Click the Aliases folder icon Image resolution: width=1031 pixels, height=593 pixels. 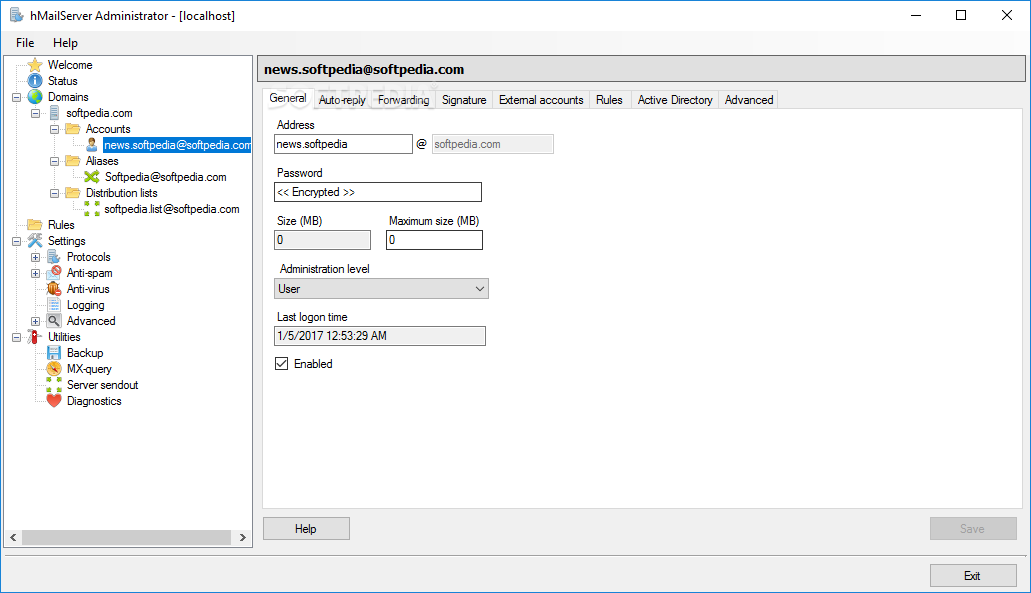[73, 161]
